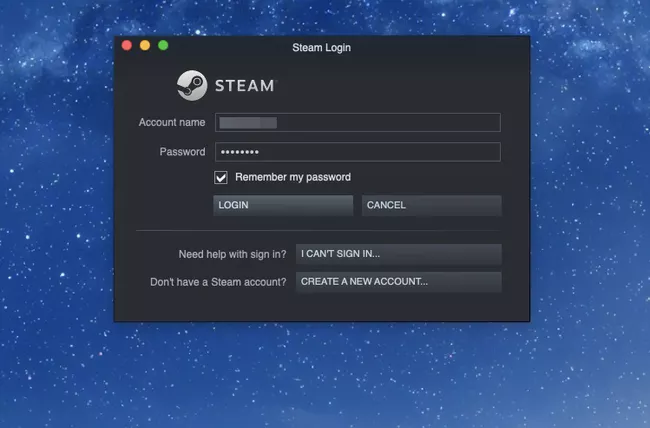Viewport: 650px width, 428px height.
Task: Click CREATE A NEW ACCOUNT... button
Action: point(399,282)
